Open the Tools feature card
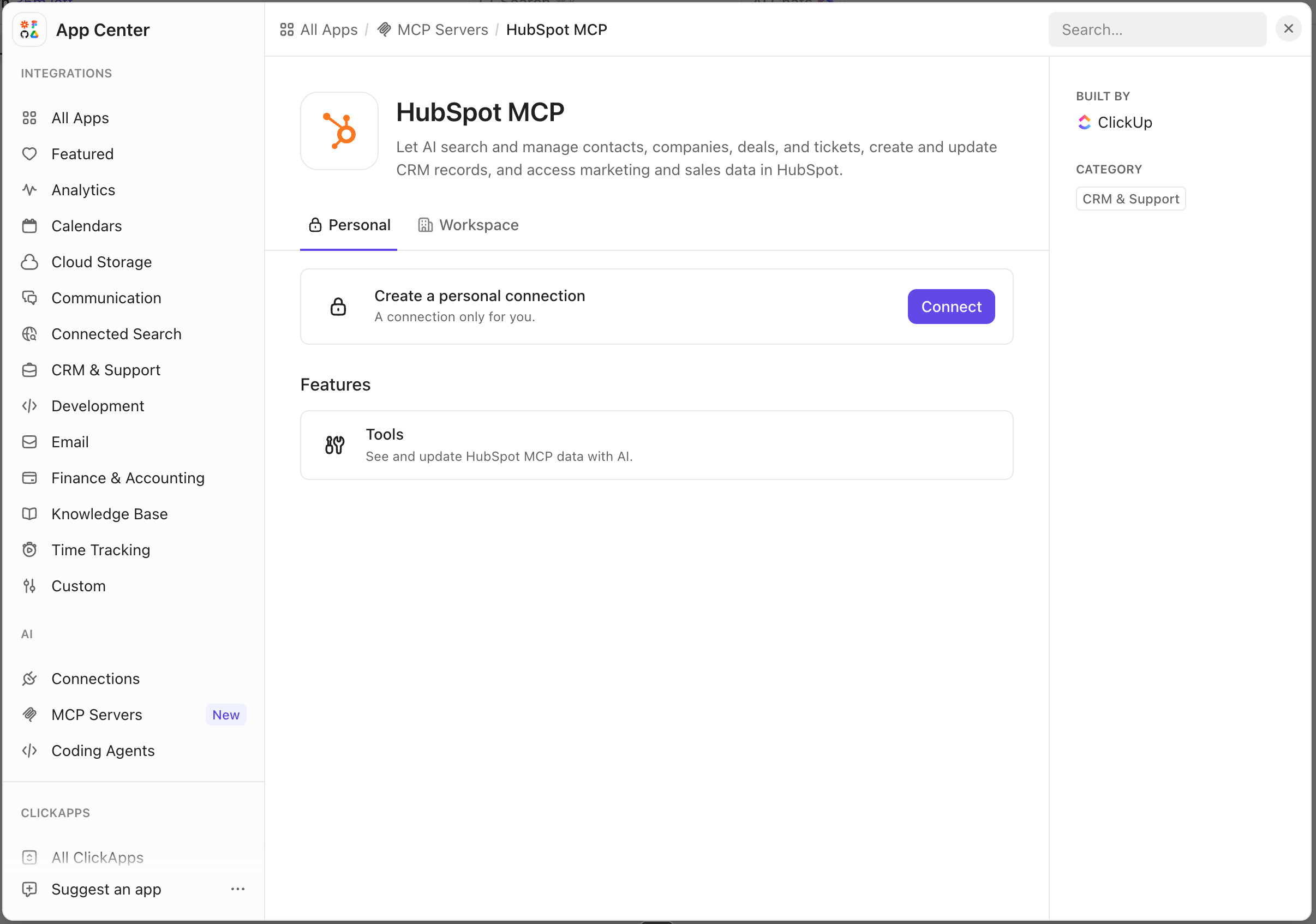 (657, 445)
